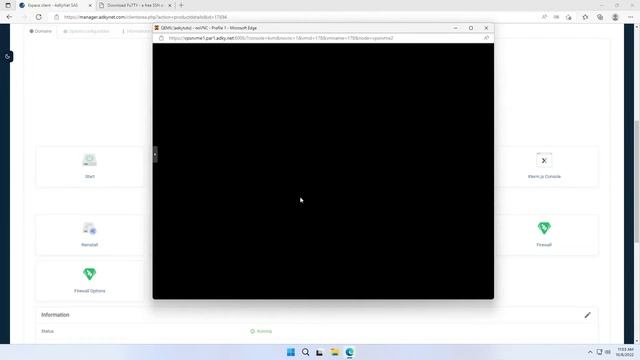Screen dimensions: 640x360
Task: Click Read aloud icon in noVNC popup
Action: pyautogui.click(x=486, y=38)
